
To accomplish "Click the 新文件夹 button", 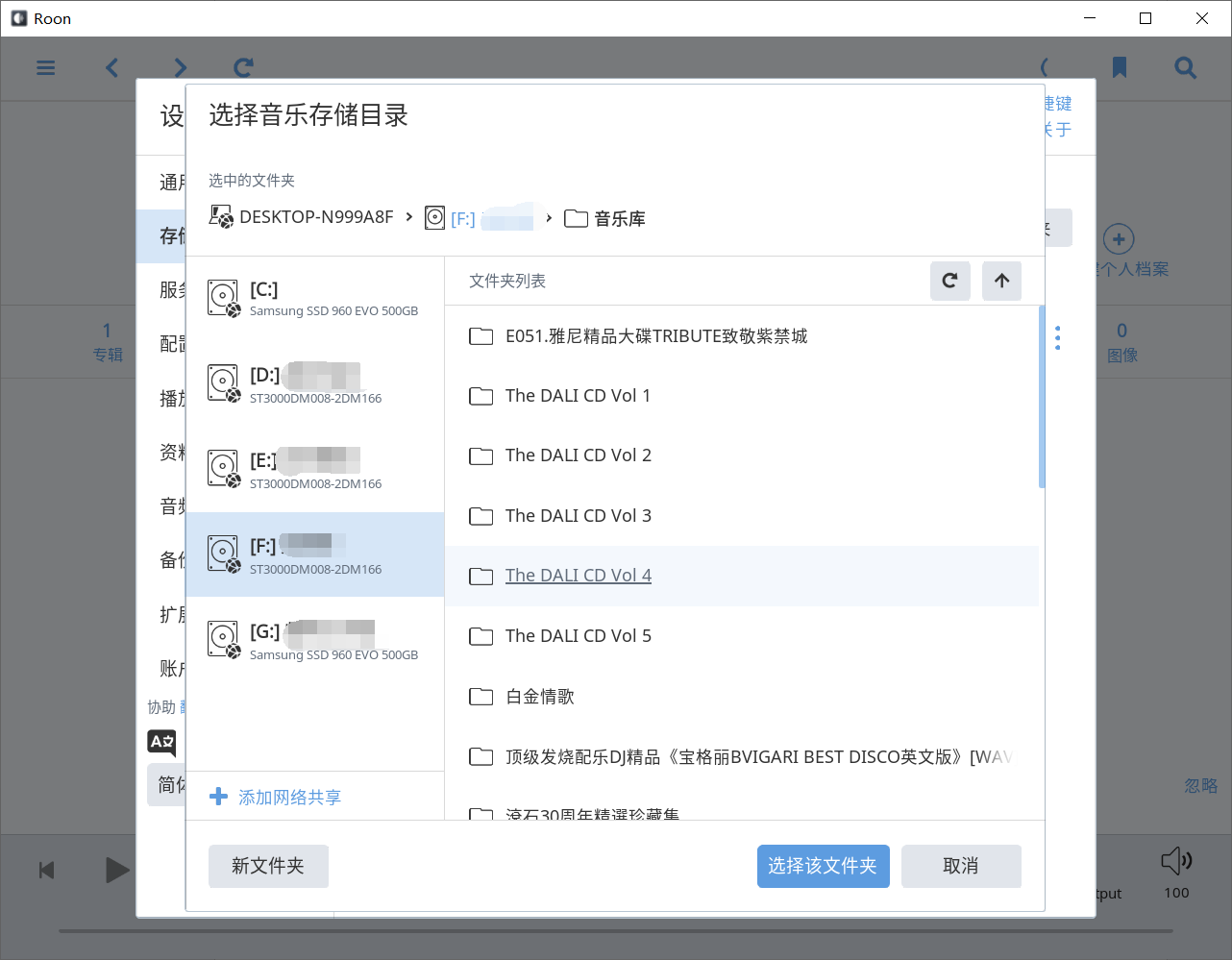I will click(x=268, y=866).
